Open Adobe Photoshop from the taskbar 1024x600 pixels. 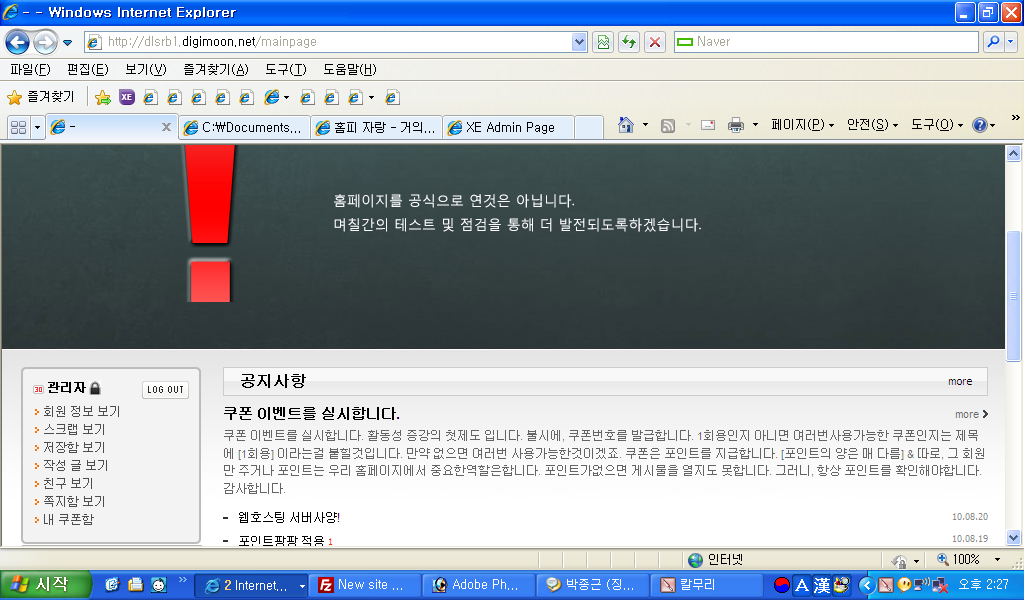pyautogui.click(x=476, y=585)
